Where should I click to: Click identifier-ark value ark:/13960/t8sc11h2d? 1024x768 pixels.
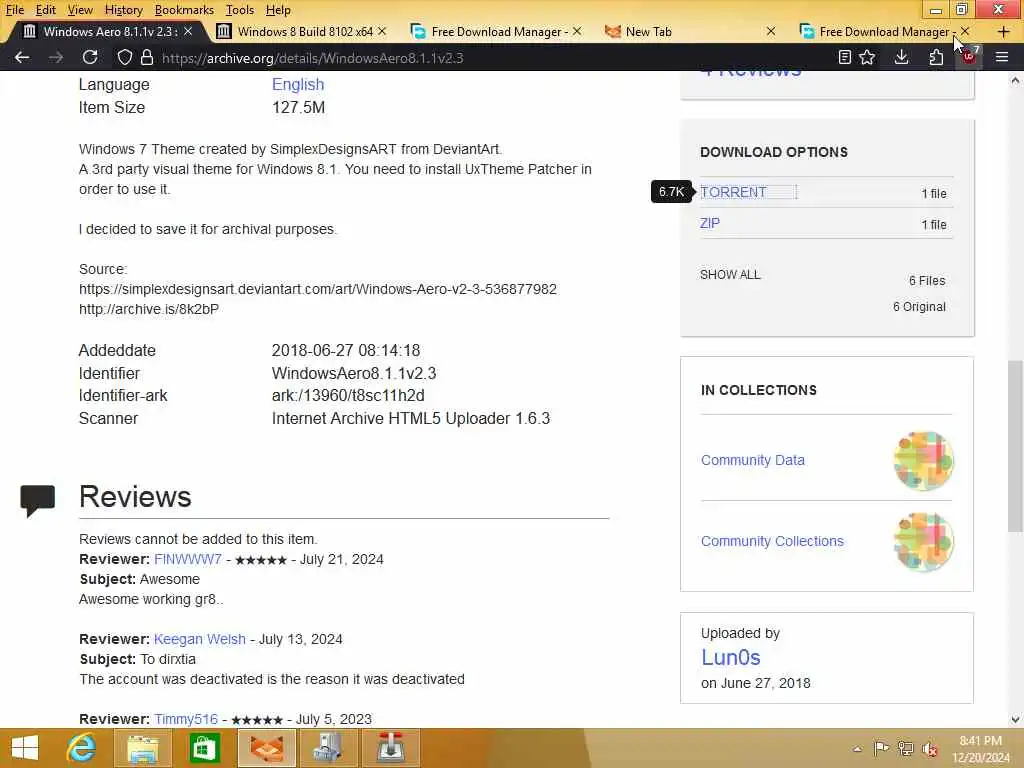(348, 395)
